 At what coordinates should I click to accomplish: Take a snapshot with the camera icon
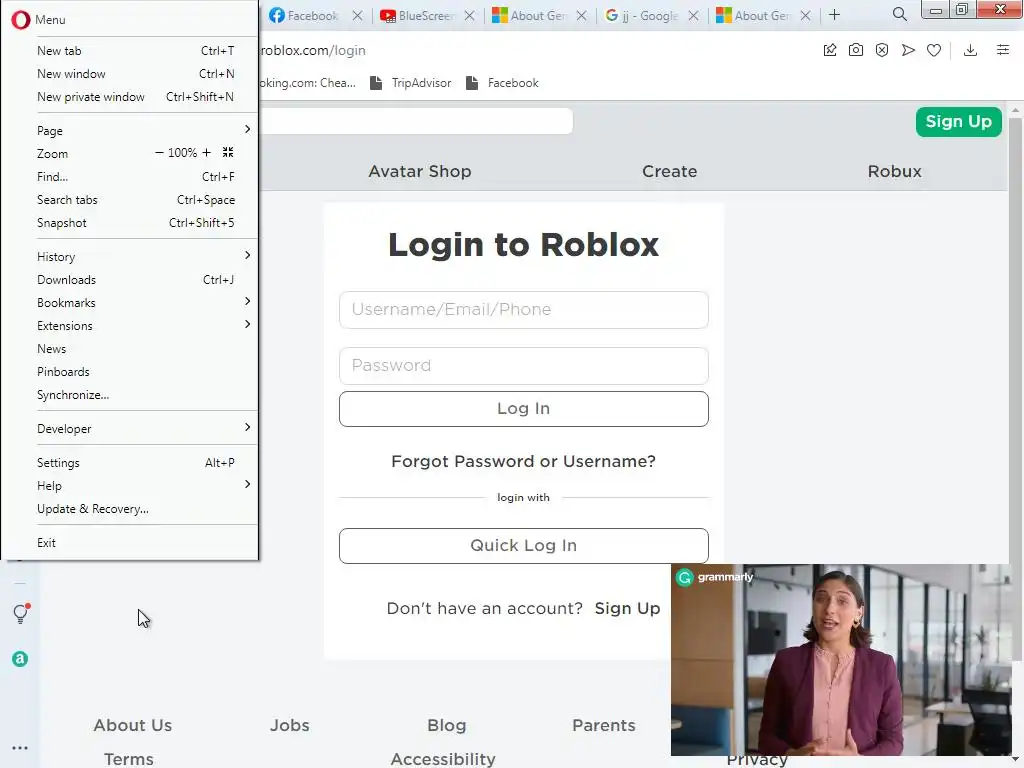[x=856, y=50]
